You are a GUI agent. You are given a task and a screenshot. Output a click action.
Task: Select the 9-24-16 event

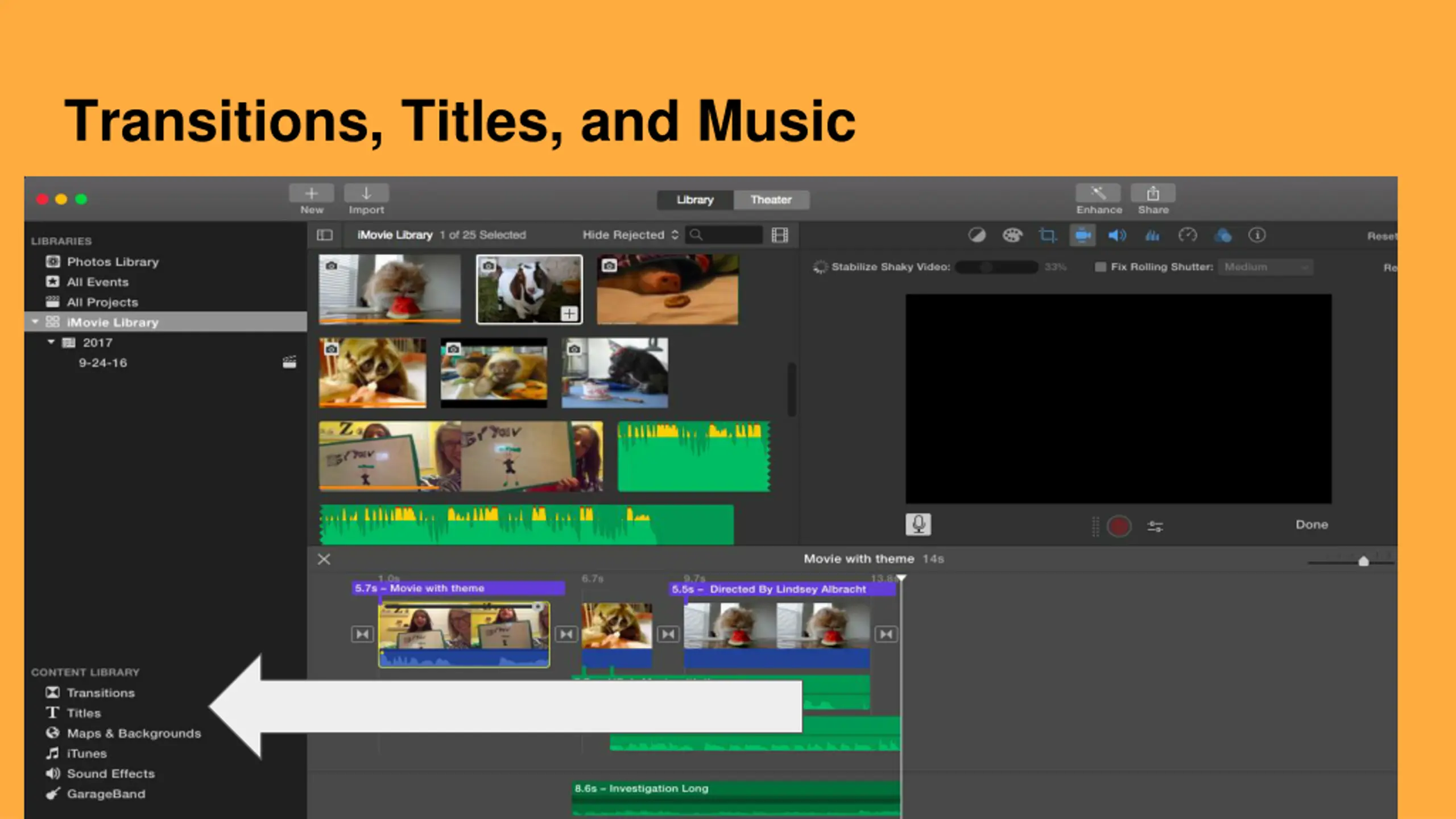(103, 363)
